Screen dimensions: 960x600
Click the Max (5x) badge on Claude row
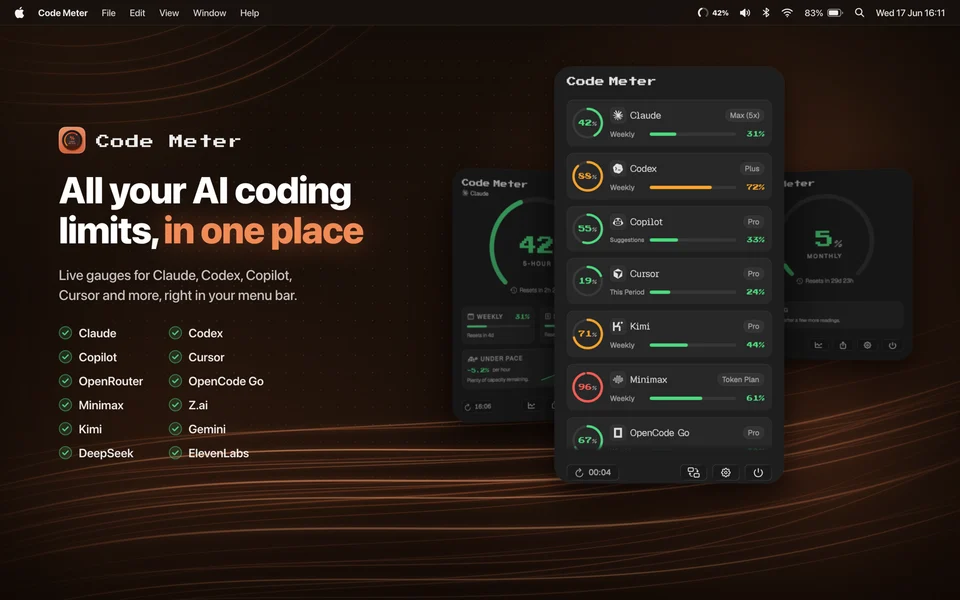pyautogui.click(x=744, y=115)
